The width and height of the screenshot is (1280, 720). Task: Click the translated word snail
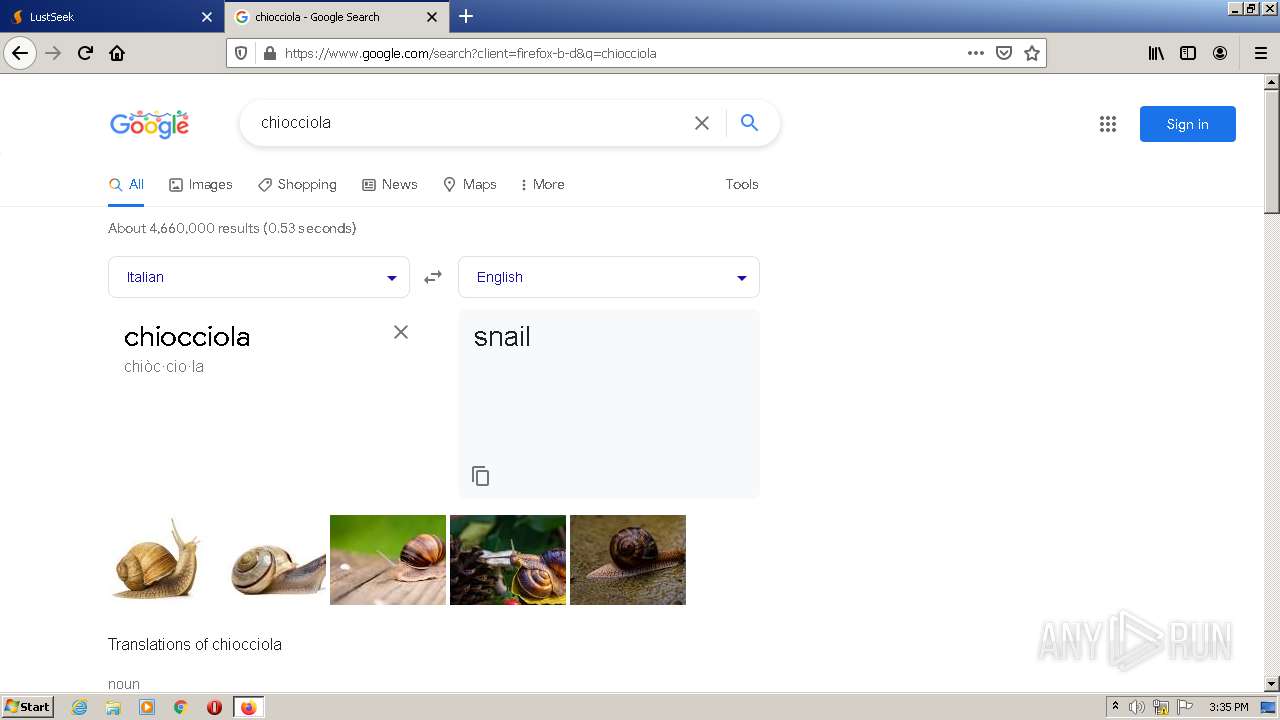[502, 337]
